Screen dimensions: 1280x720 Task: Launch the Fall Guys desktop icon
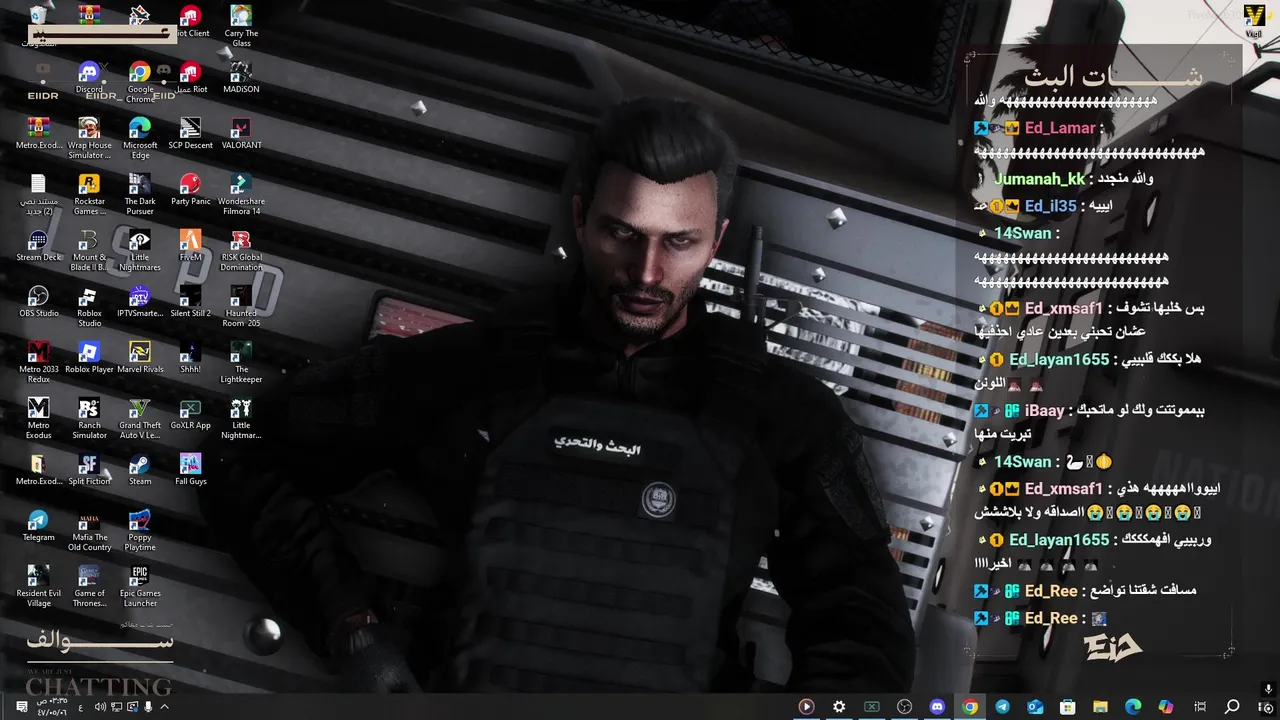[190, 470]
